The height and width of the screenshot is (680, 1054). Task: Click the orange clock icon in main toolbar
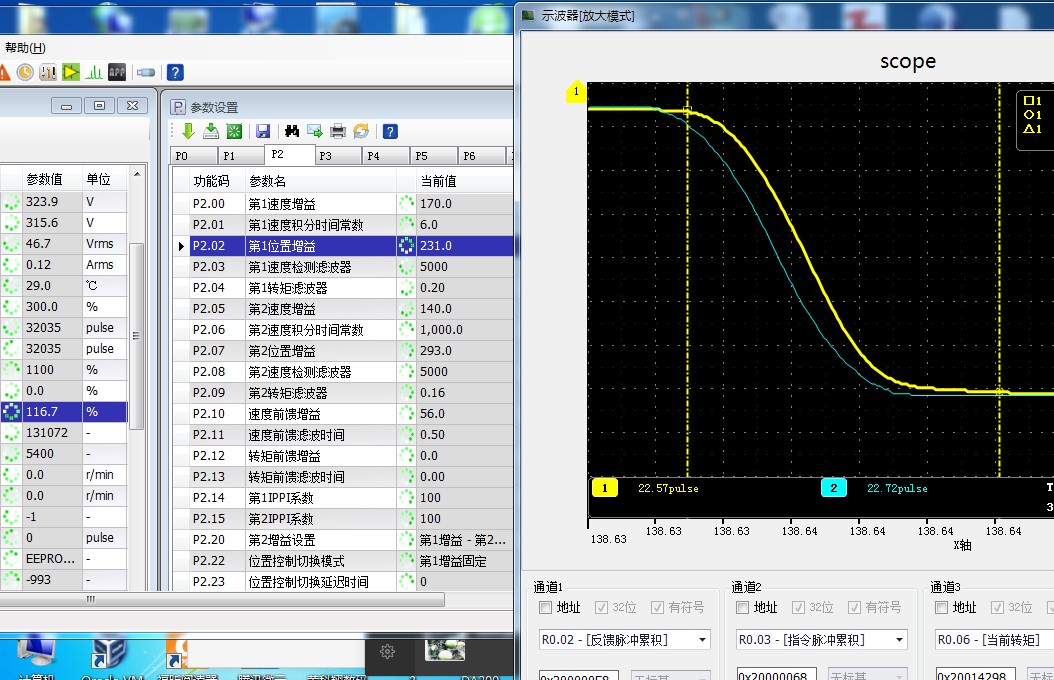click(x=25, y=72)
